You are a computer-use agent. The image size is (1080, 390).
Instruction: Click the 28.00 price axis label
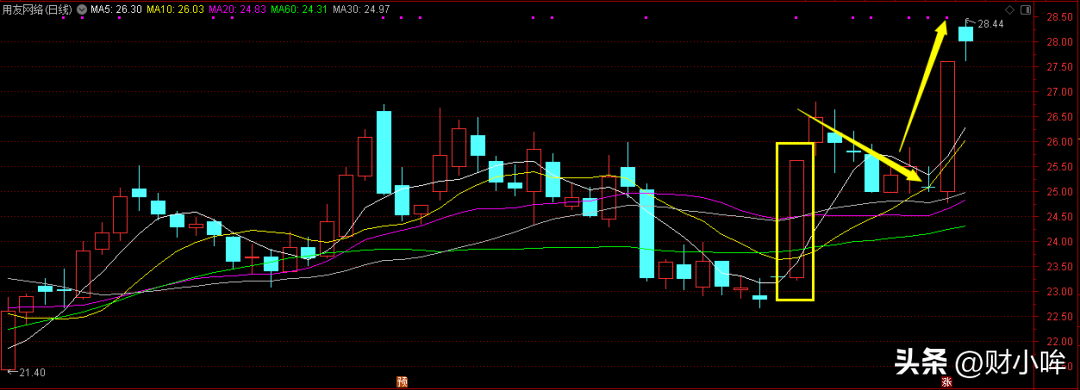click(x=1060, y=42)
